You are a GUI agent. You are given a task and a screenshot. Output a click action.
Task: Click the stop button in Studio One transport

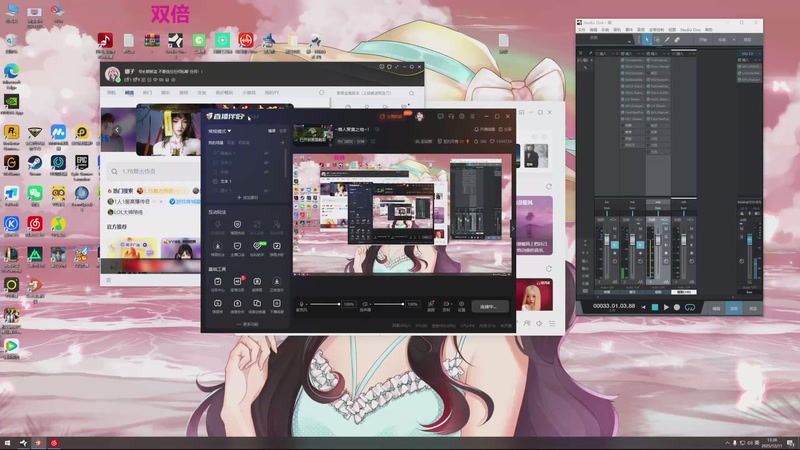[655, 307]
